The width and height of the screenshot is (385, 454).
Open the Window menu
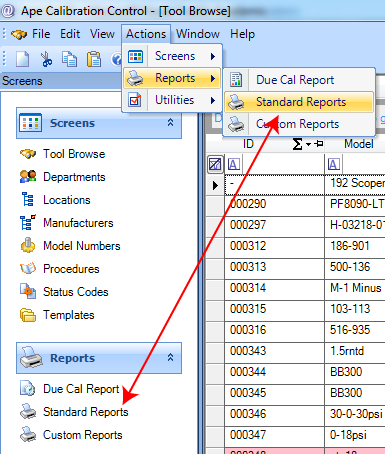point(198,34)
